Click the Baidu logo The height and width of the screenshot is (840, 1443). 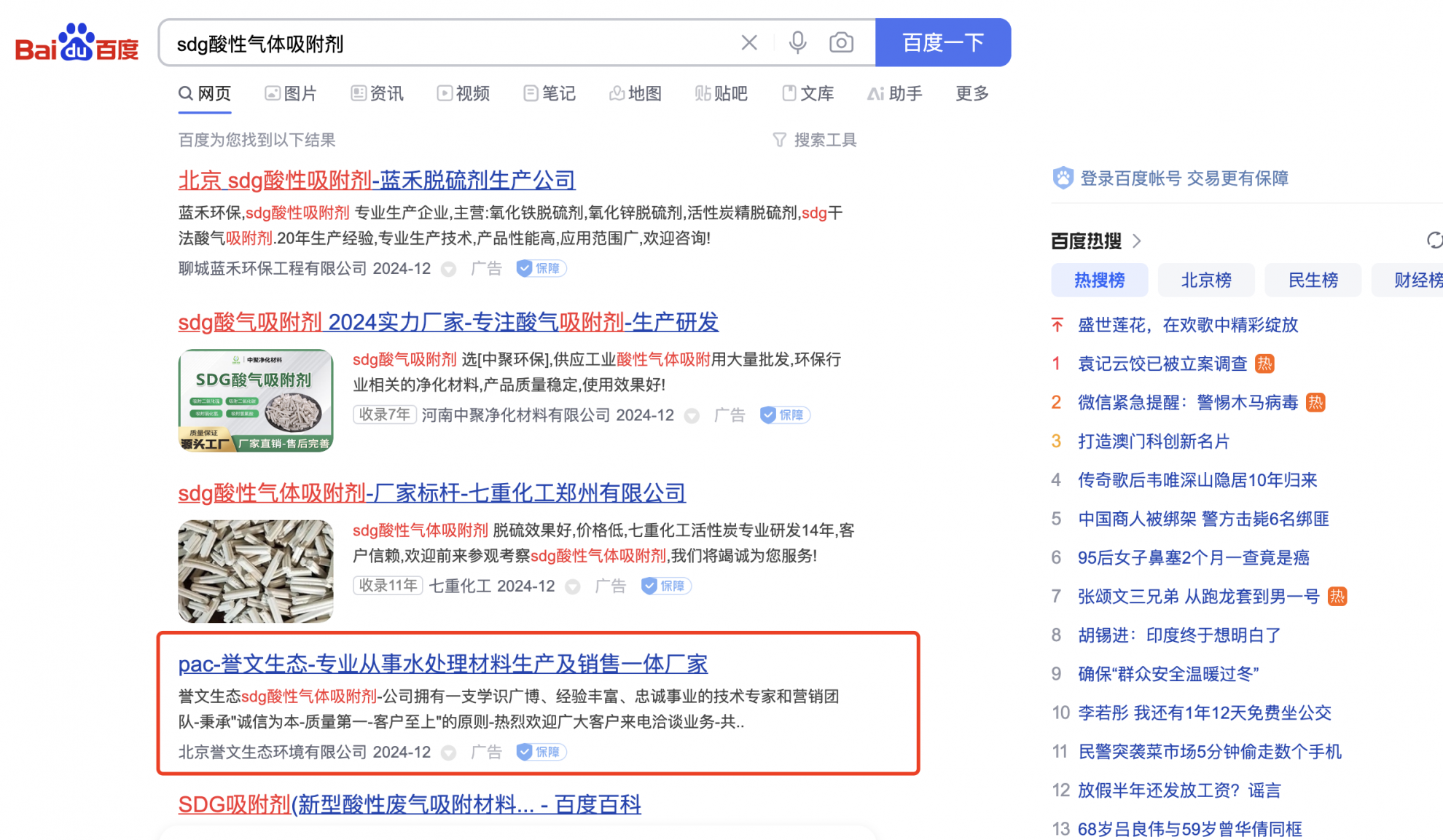pyautogui.click(x=77, y=42)
